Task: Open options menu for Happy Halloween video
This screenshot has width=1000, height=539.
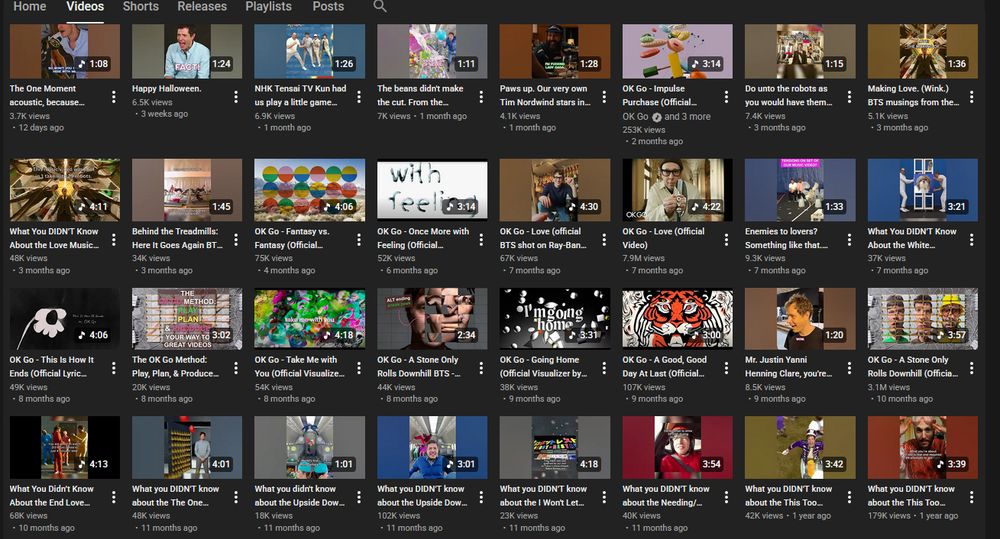Action: pyautogui.click(x=236, y=96)
